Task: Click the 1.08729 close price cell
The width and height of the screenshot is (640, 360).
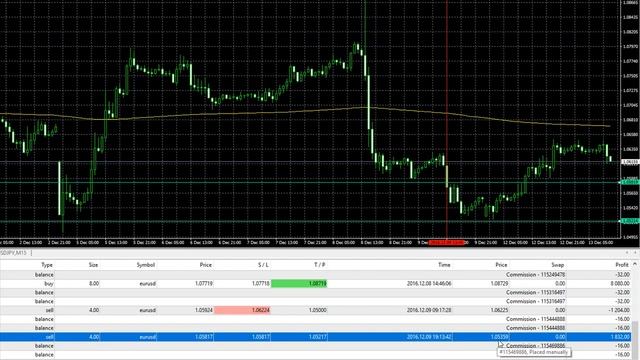Action: click(x=499, y=283)
